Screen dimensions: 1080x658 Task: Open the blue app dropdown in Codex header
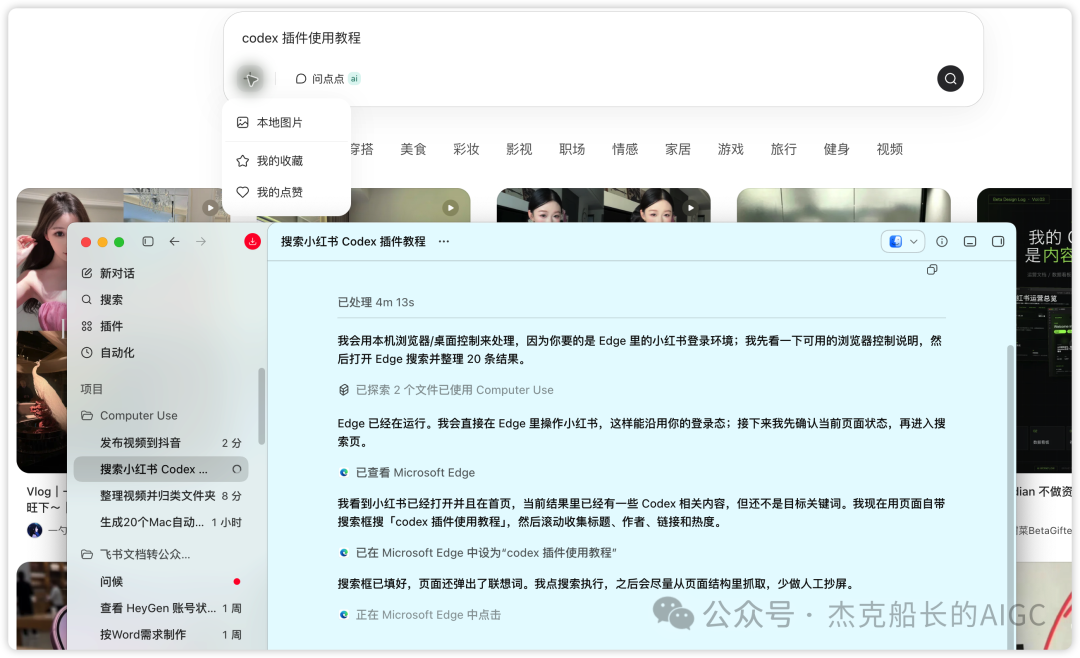coord(902,242)
